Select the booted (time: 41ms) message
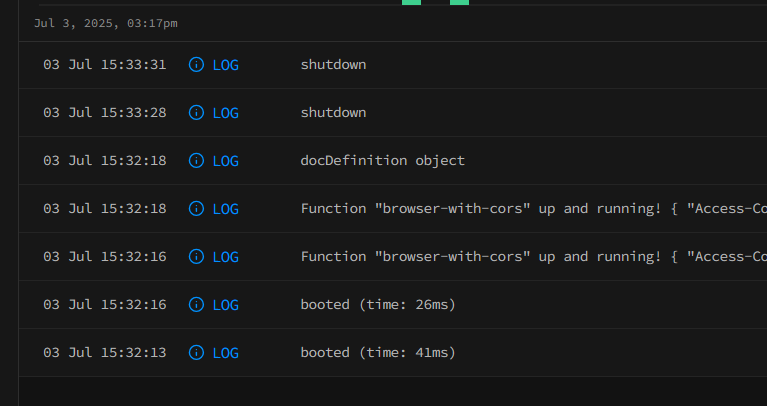This screenshot has width=767, height=406. point(378,353)
